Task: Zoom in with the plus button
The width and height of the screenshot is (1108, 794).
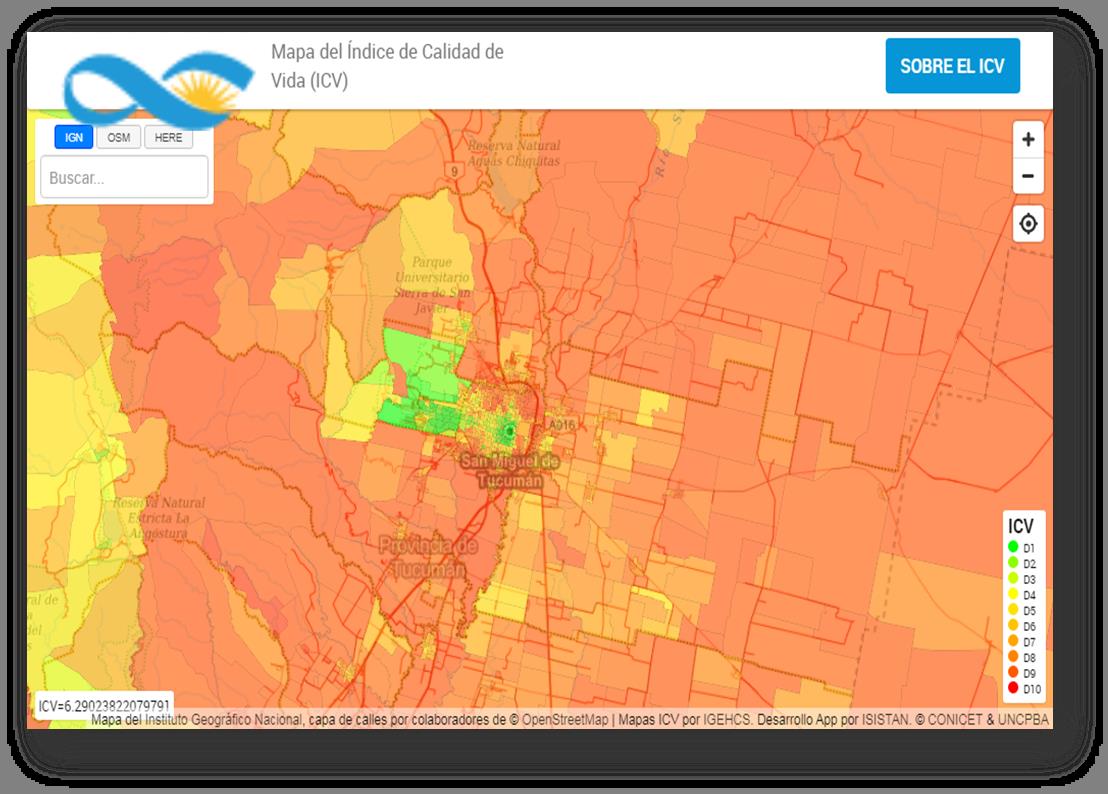Action: tap(1028, 139)
